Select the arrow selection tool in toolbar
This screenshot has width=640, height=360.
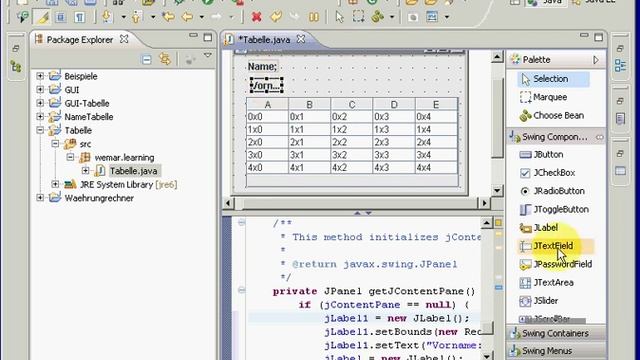(339, 17)
